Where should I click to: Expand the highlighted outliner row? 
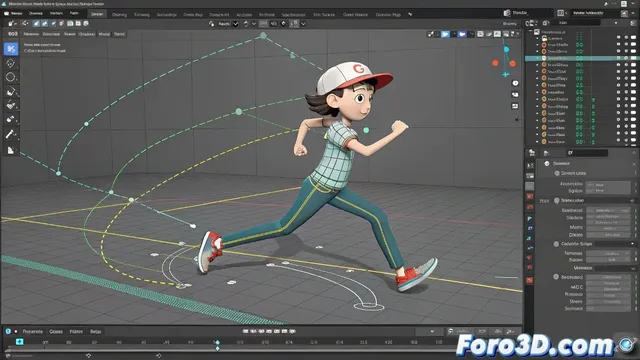(x=538, y=58)
